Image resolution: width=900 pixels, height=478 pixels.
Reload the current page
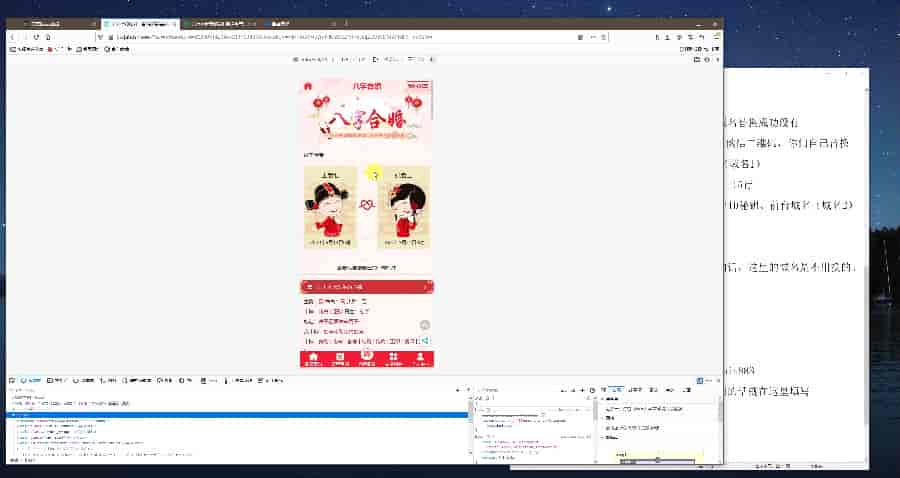(37, 36)
